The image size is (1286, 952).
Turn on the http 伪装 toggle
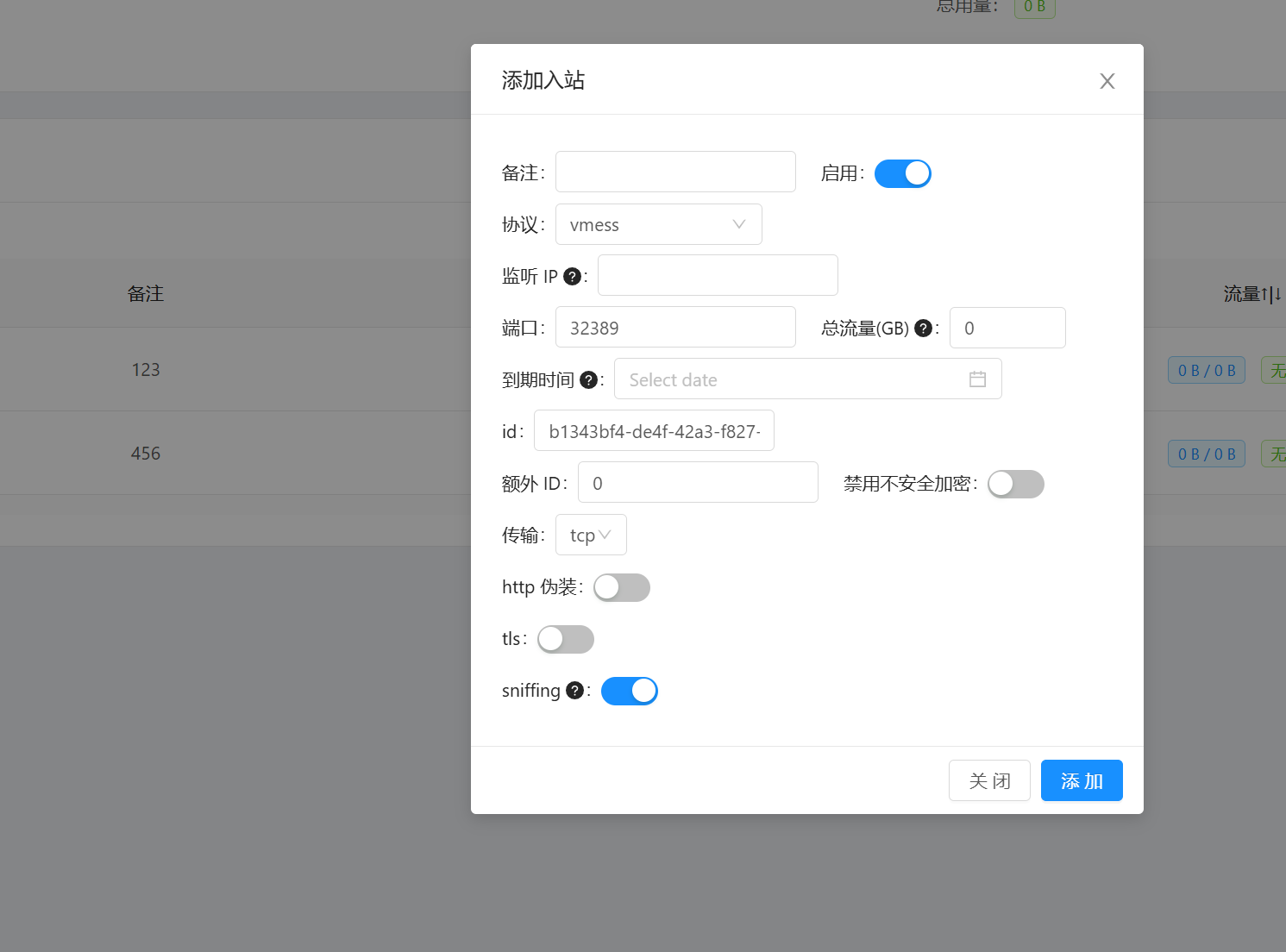point(621,587)
